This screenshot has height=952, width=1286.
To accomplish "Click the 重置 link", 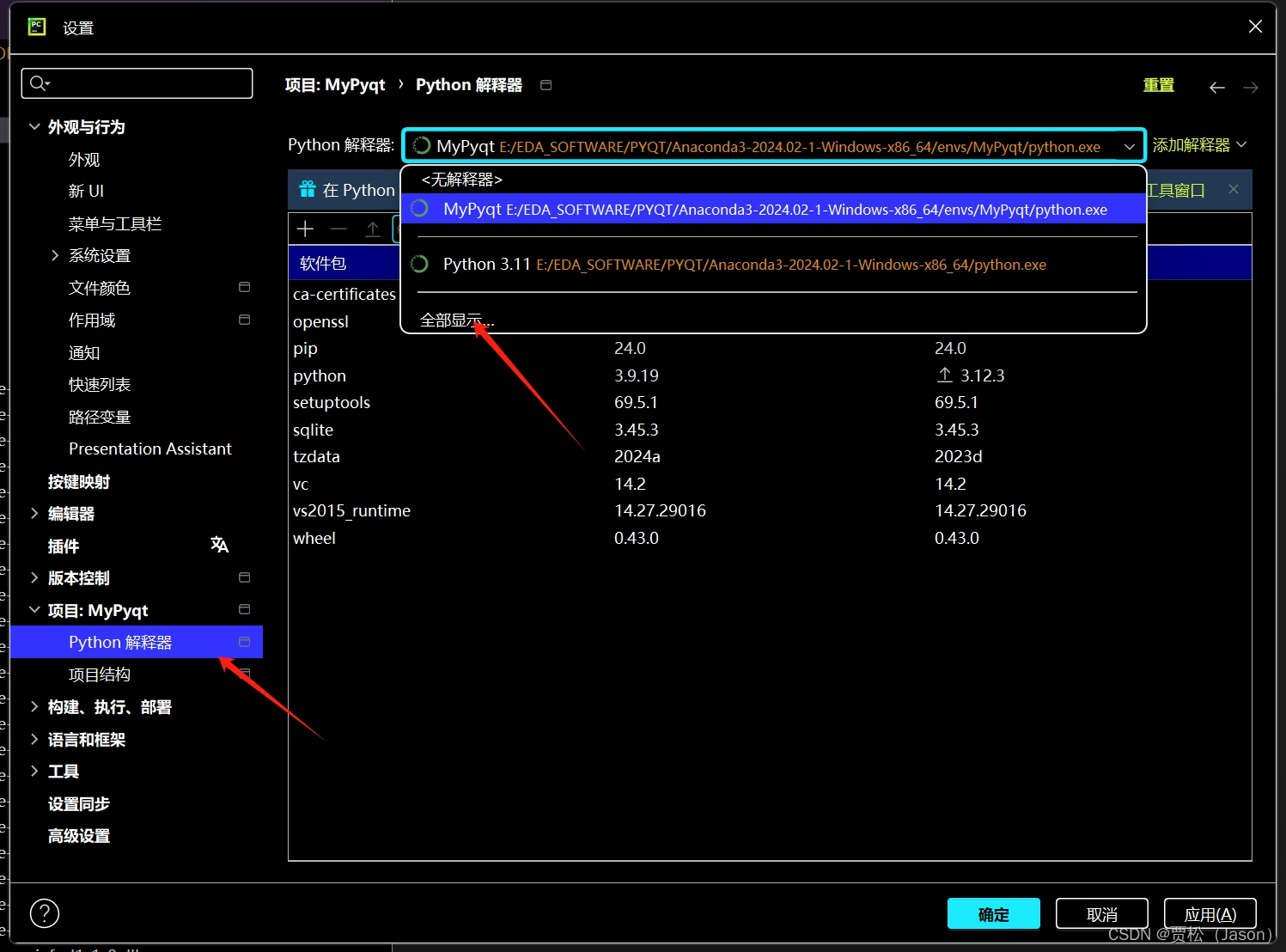I will 1159,85.
